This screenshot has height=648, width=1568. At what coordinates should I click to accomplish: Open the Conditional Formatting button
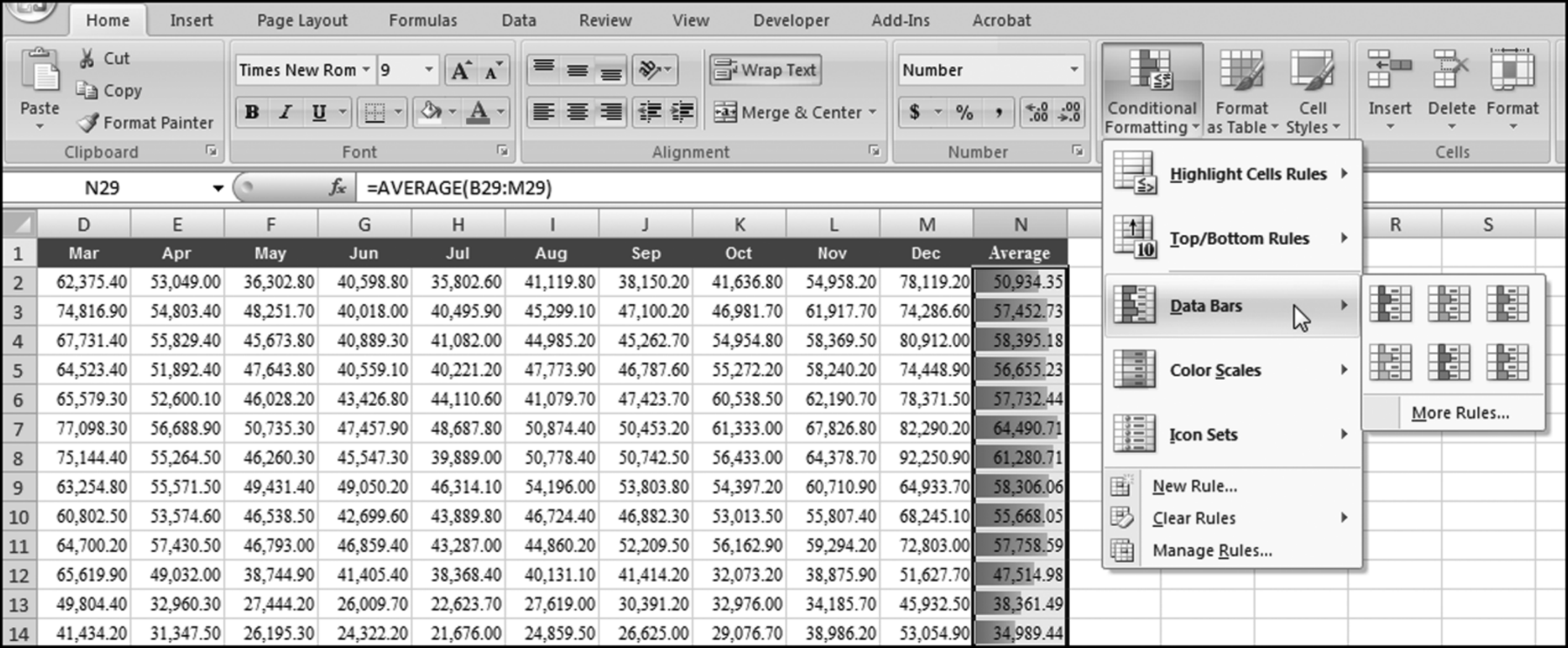[x=1152, y=91]
